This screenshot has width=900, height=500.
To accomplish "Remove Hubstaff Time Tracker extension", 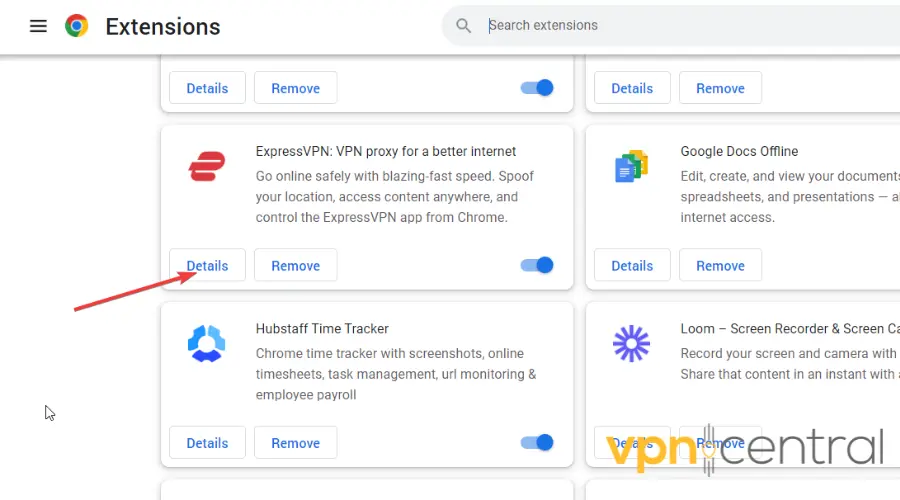I will (295, 442).
